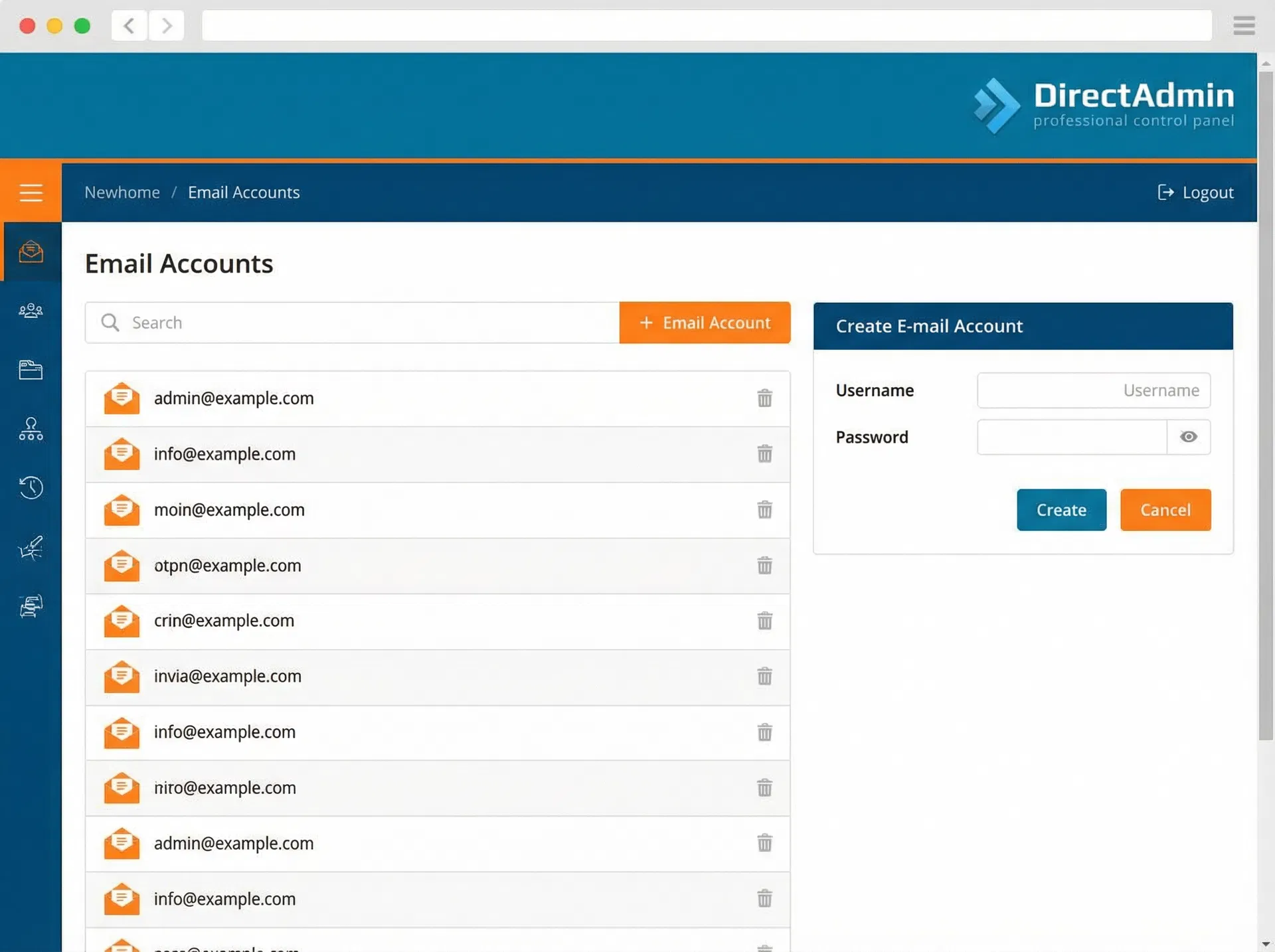Open the file manager folder sidebar icon
The height and width of the screenshot is (952, 1275).
pos(31,369)
